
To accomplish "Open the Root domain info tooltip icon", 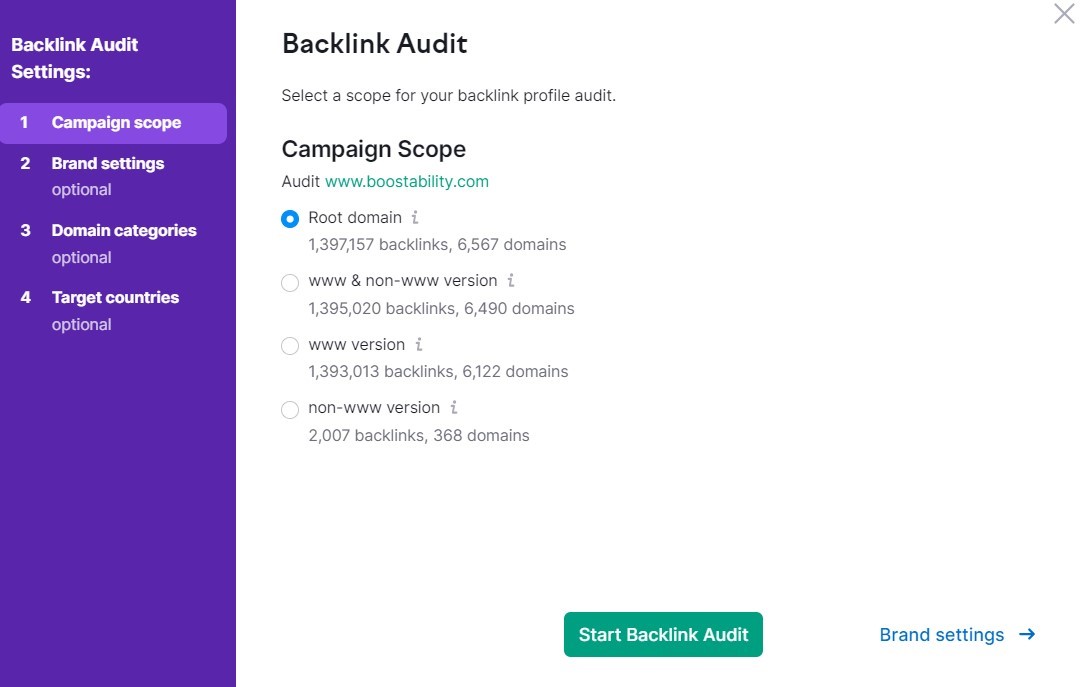I will [416, 217].
